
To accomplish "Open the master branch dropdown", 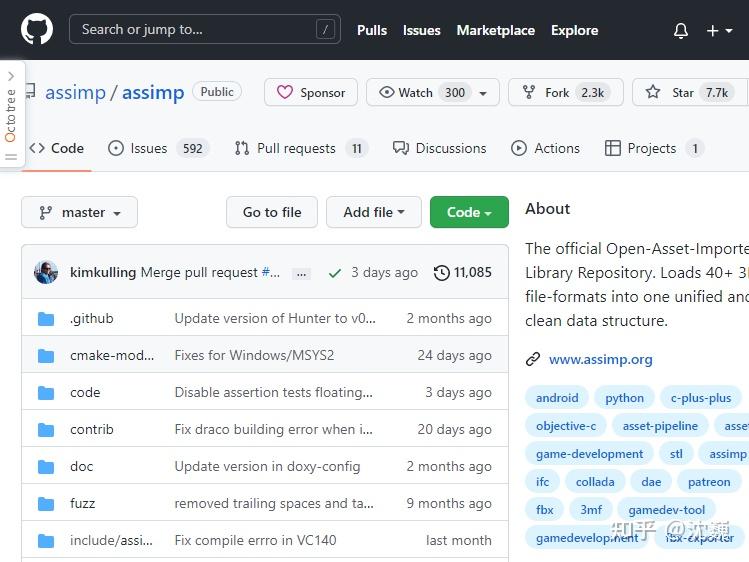I will click(x=79, y=212).
